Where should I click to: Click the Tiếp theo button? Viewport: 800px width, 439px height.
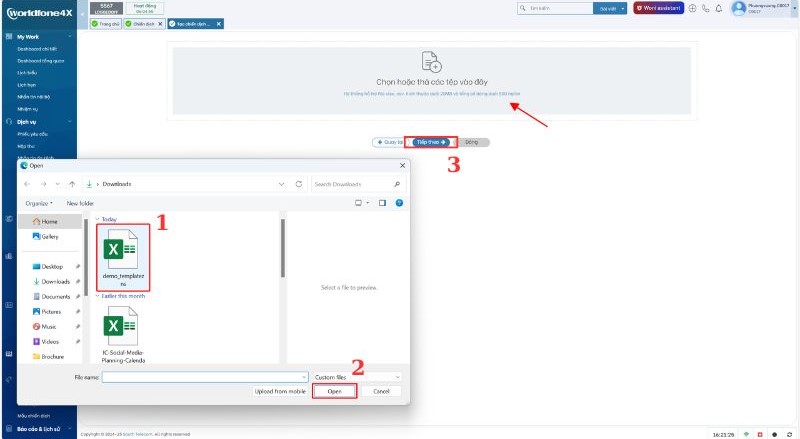(x=432, y=142)
